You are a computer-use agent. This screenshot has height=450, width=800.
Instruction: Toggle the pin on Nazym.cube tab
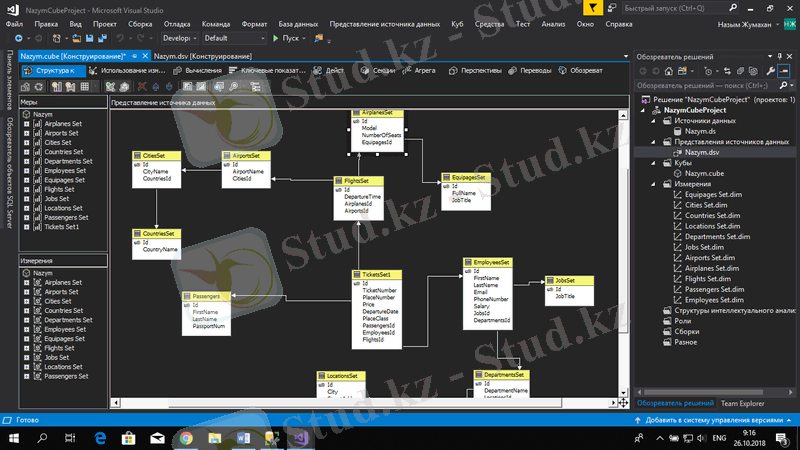click(x=135, y=56)
